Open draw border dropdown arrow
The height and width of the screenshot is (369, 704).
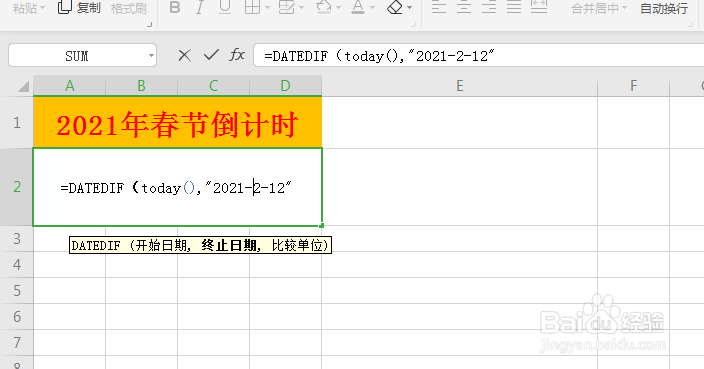click(301, 8)
